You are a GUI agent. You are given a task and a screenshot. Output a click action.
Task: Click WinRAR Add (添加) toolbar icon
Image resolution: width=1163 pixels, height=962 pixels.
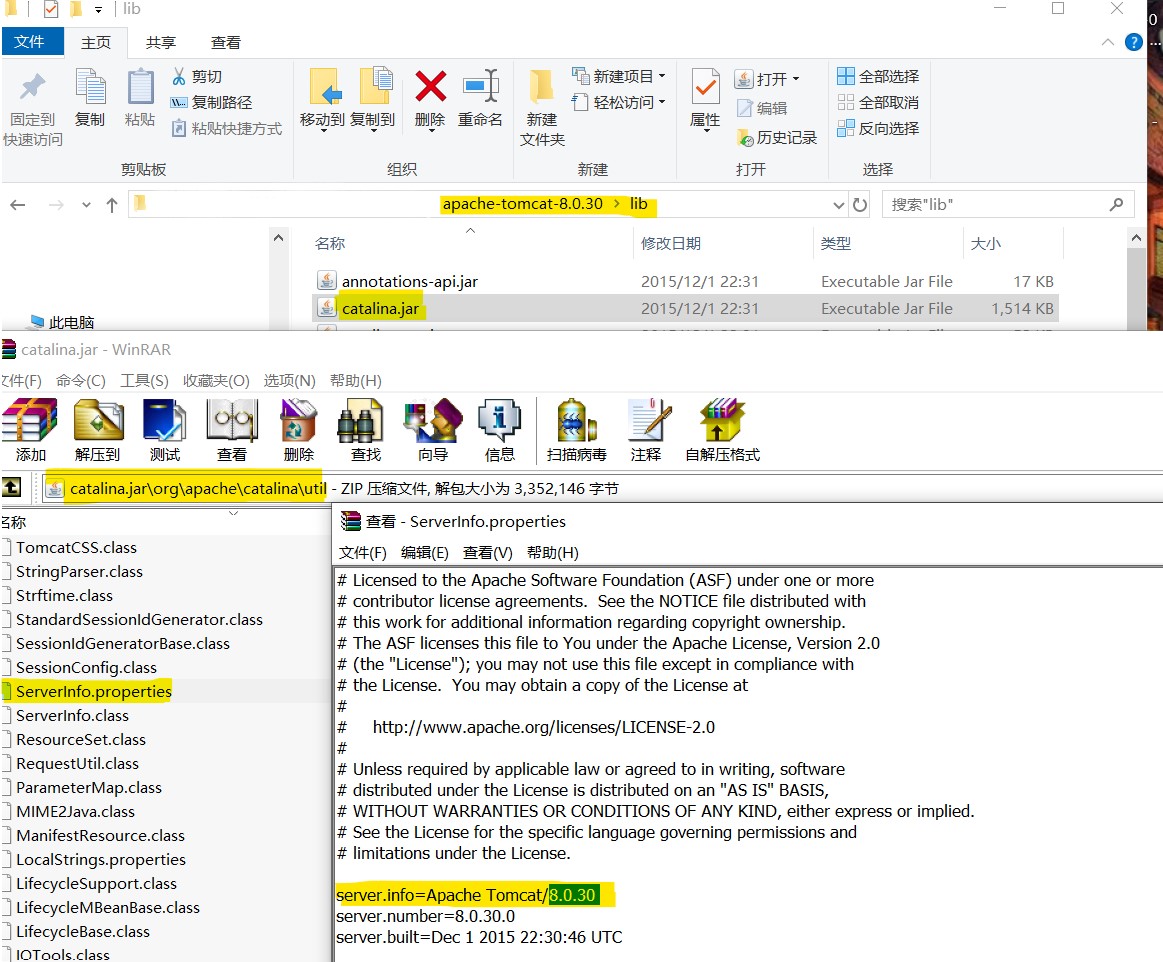pyautogui.click(x=30, y=430)
